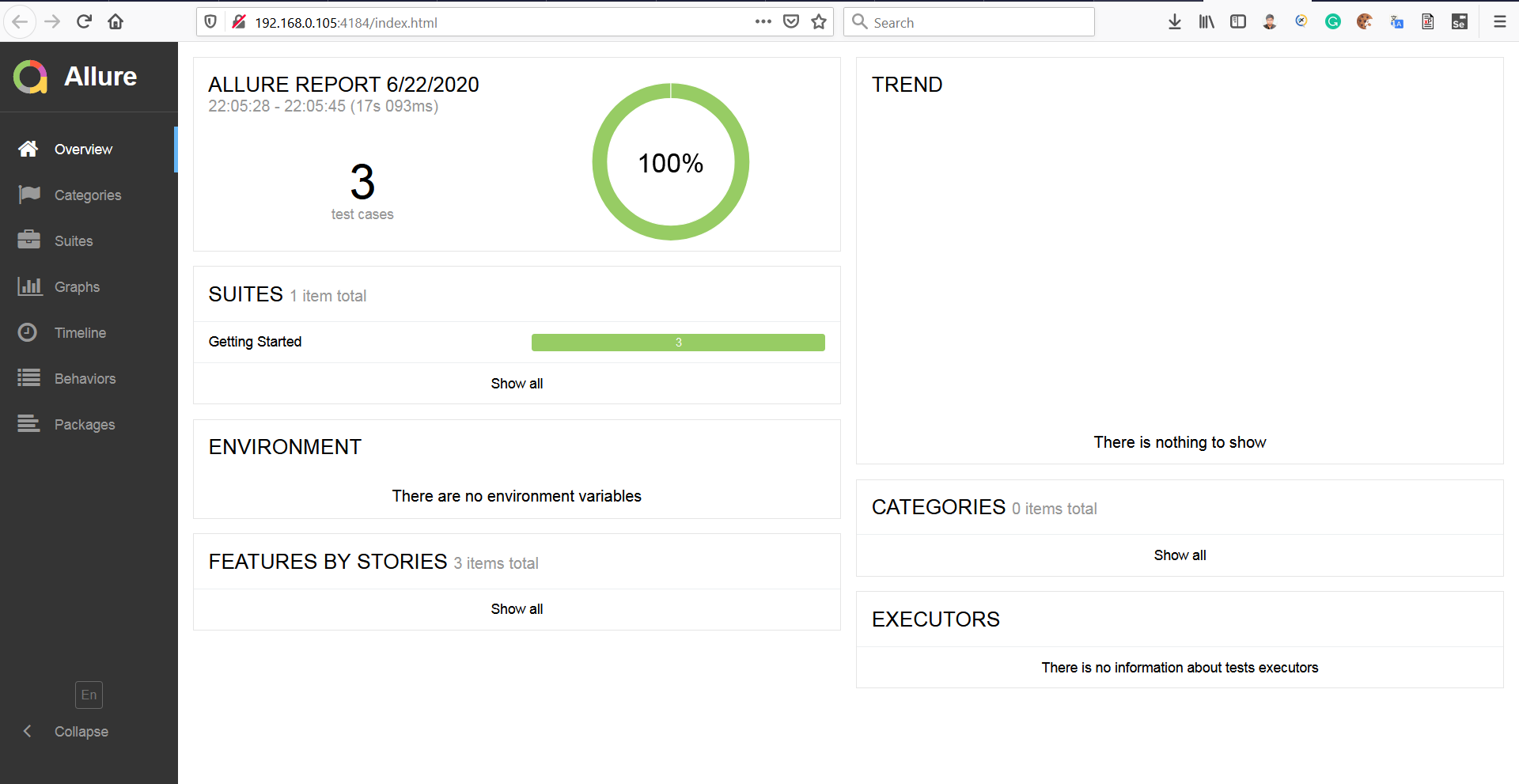Click the document extension icon
The height and width of the screenshot is (784, 1519).
click(x=1428, y=22)
